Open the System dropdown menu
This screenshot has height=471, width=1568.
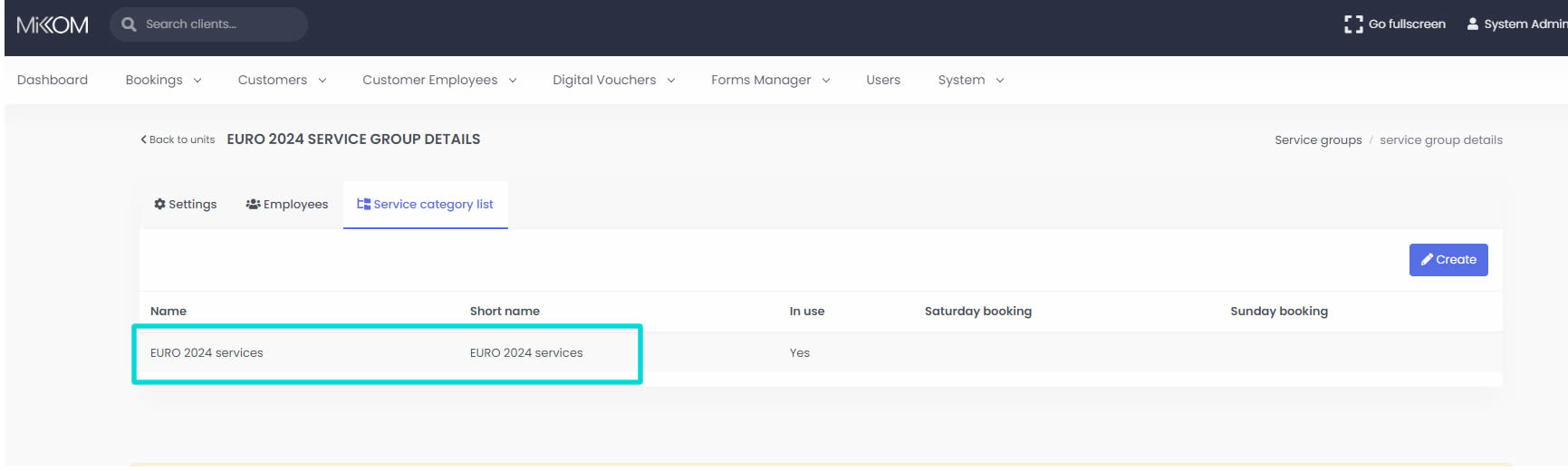pyautogui.click(x=970, y=81)
